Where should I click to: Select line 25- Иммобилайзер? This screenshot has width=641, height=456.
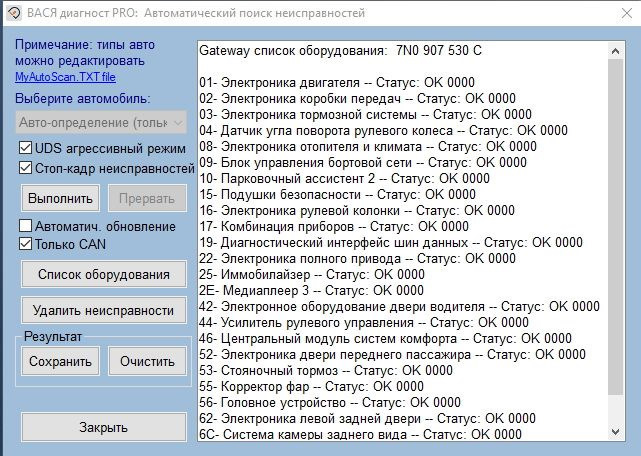(312, 274)
